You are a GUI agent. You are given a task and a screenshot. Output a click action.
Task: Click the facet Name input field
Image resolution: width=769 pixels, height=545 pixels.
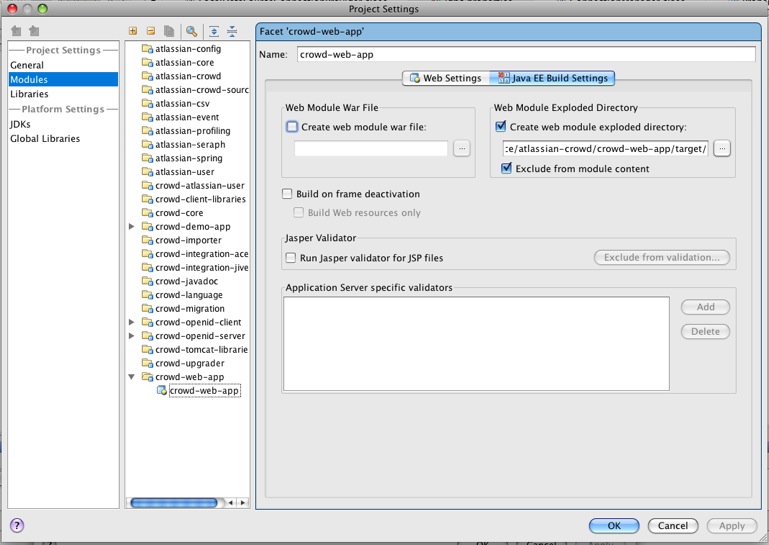pyautogui.click(x=525, y=55)
